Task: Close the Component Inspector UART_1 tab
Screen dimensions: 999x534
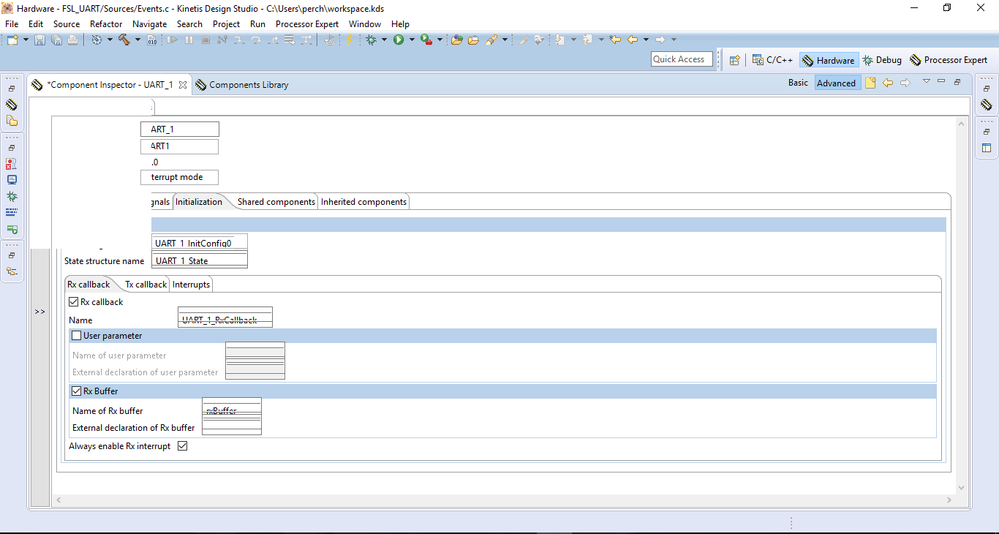Action: point(183,85)
